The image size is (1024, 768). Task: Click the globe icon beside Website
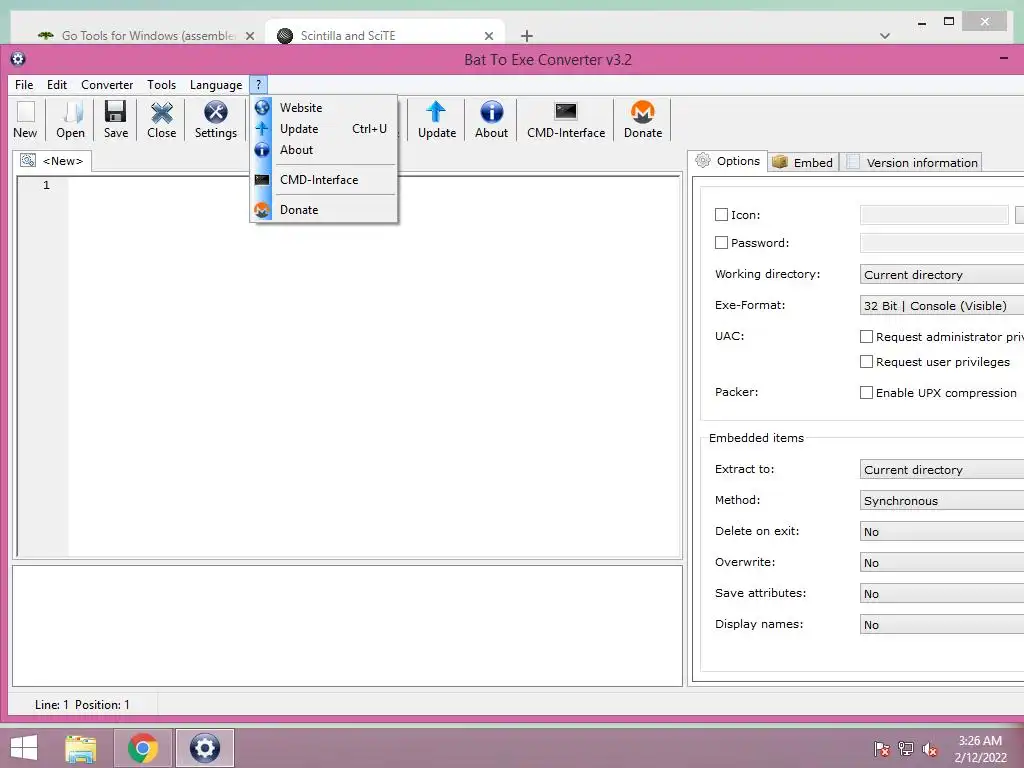(x=262, y=107)
